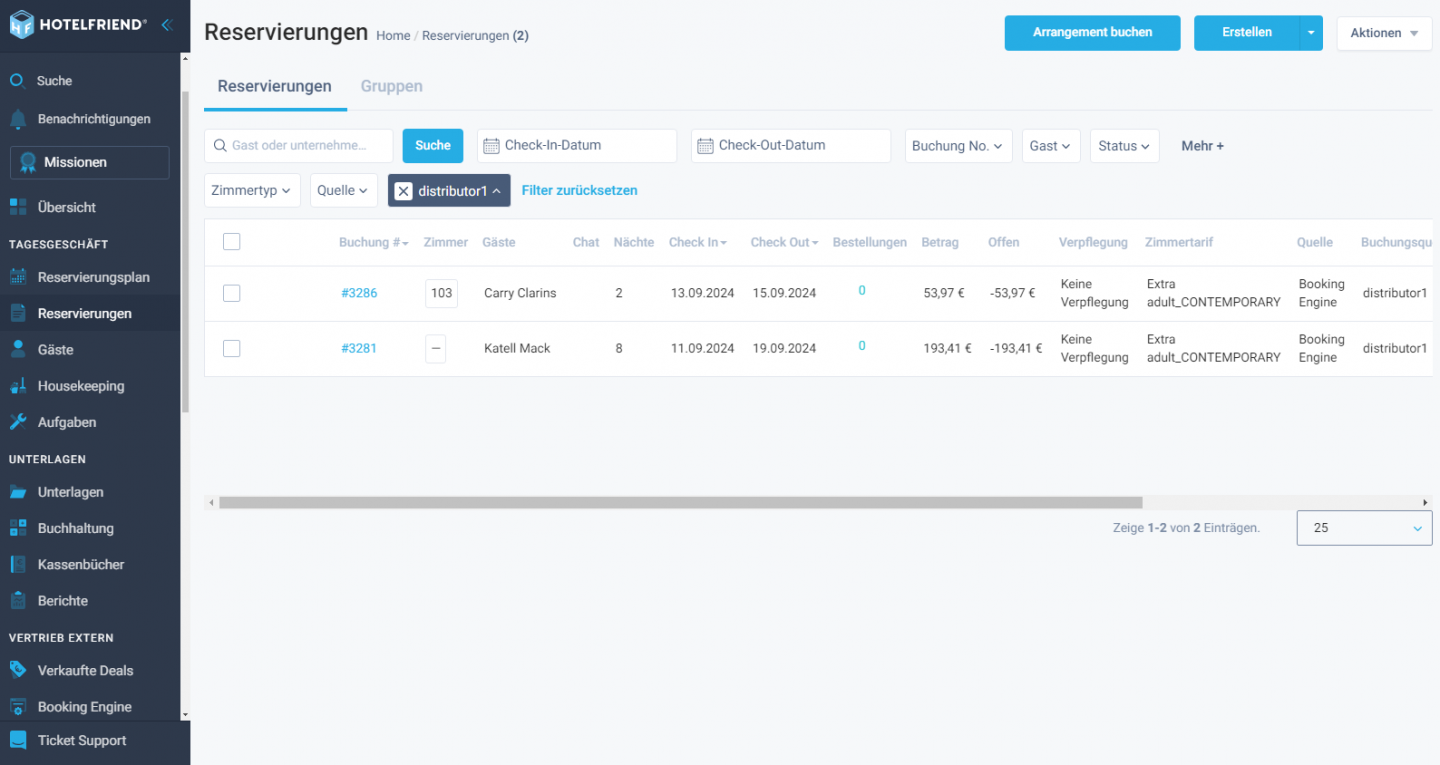Viewport: 1440px width, 765px height.
Task: Open the Gast dropdown filter
Action: tap(1051, 146)
